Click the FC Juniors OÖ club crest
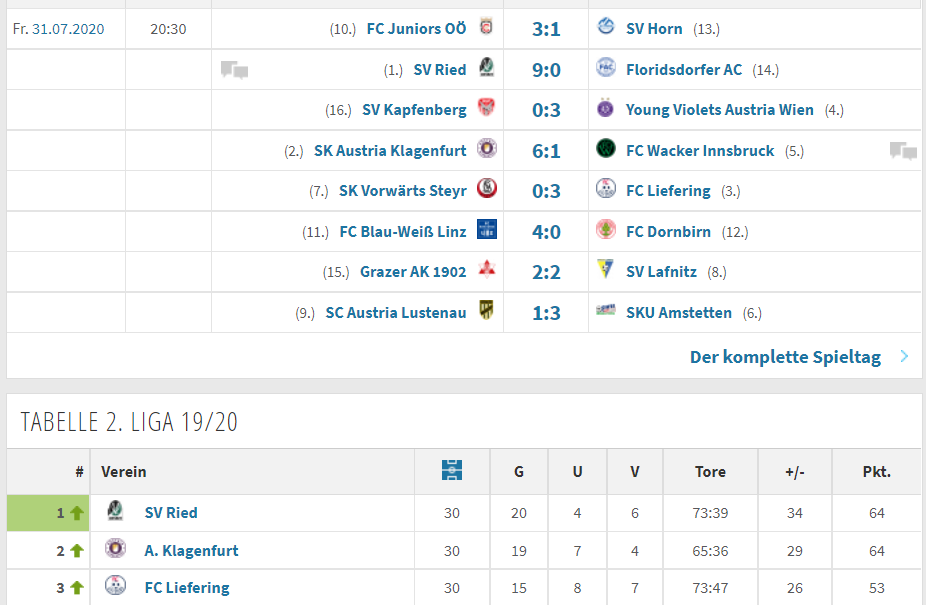The width and height of the screenshot is (926, 605). tap(487, 27)
